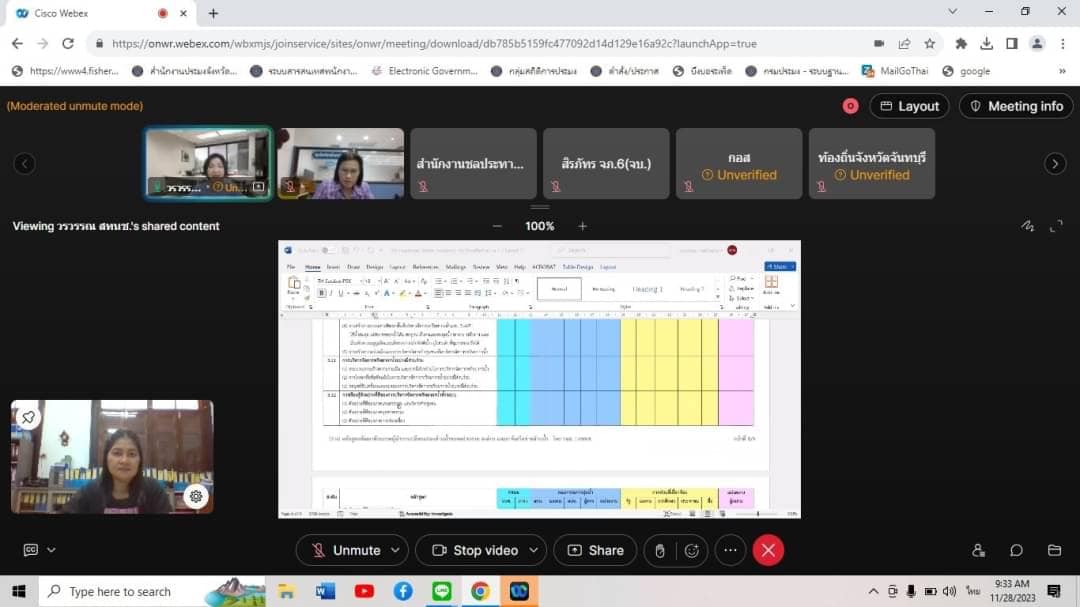Zoom out of the shared content
Viewport: 1080px width, 607px height.
point(497,226)
